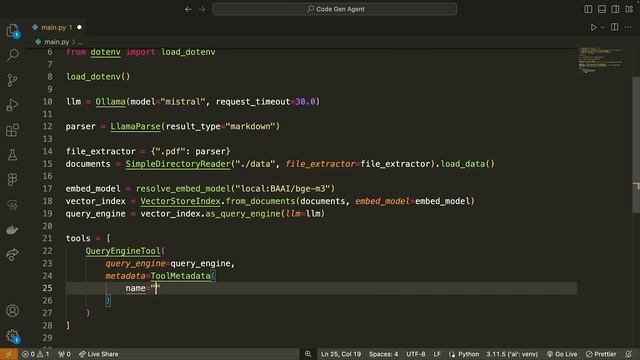Change encoding via UTF-8
Image resolution: width=640 pixels, height=360 pixels.
coord(416,354)
